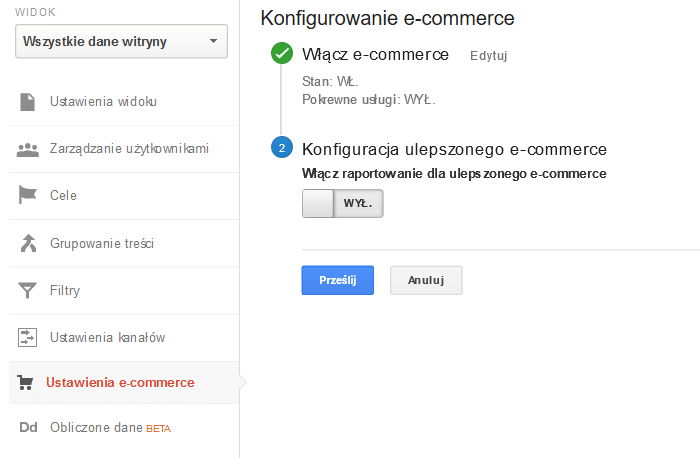This screenshot has height=458, width=700.
Task: Go to Cele in sidebar
Action: tap(63, 195)
